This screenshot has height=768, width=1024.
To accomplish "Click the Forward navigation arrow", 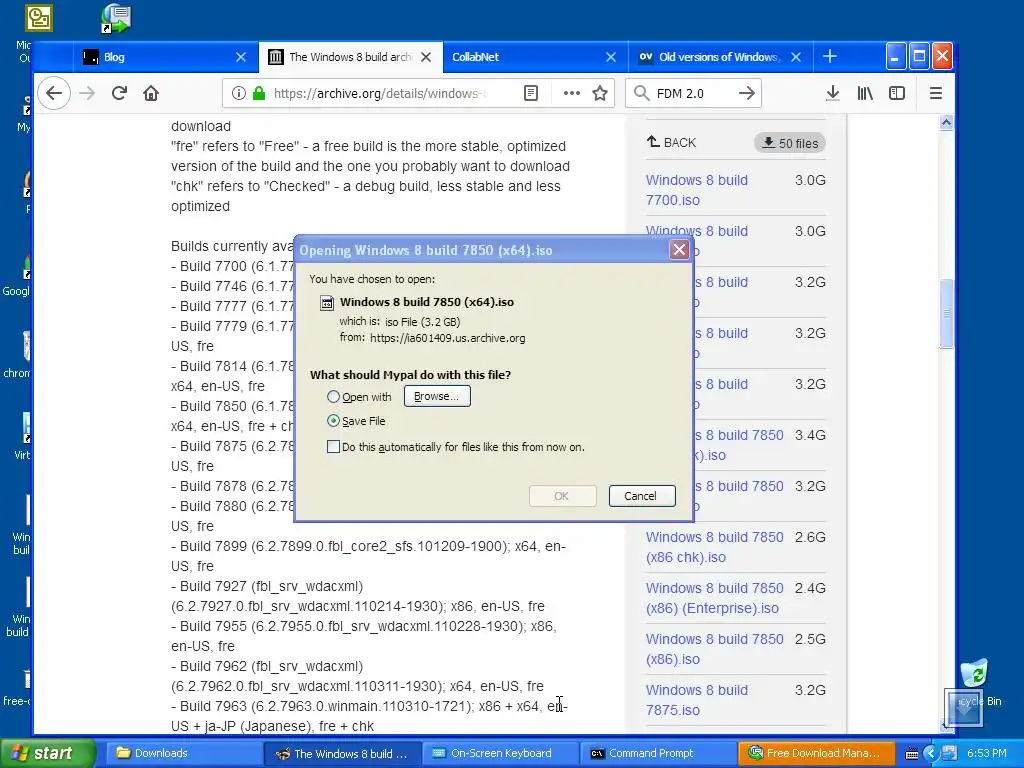I will [x=87, y=93].
